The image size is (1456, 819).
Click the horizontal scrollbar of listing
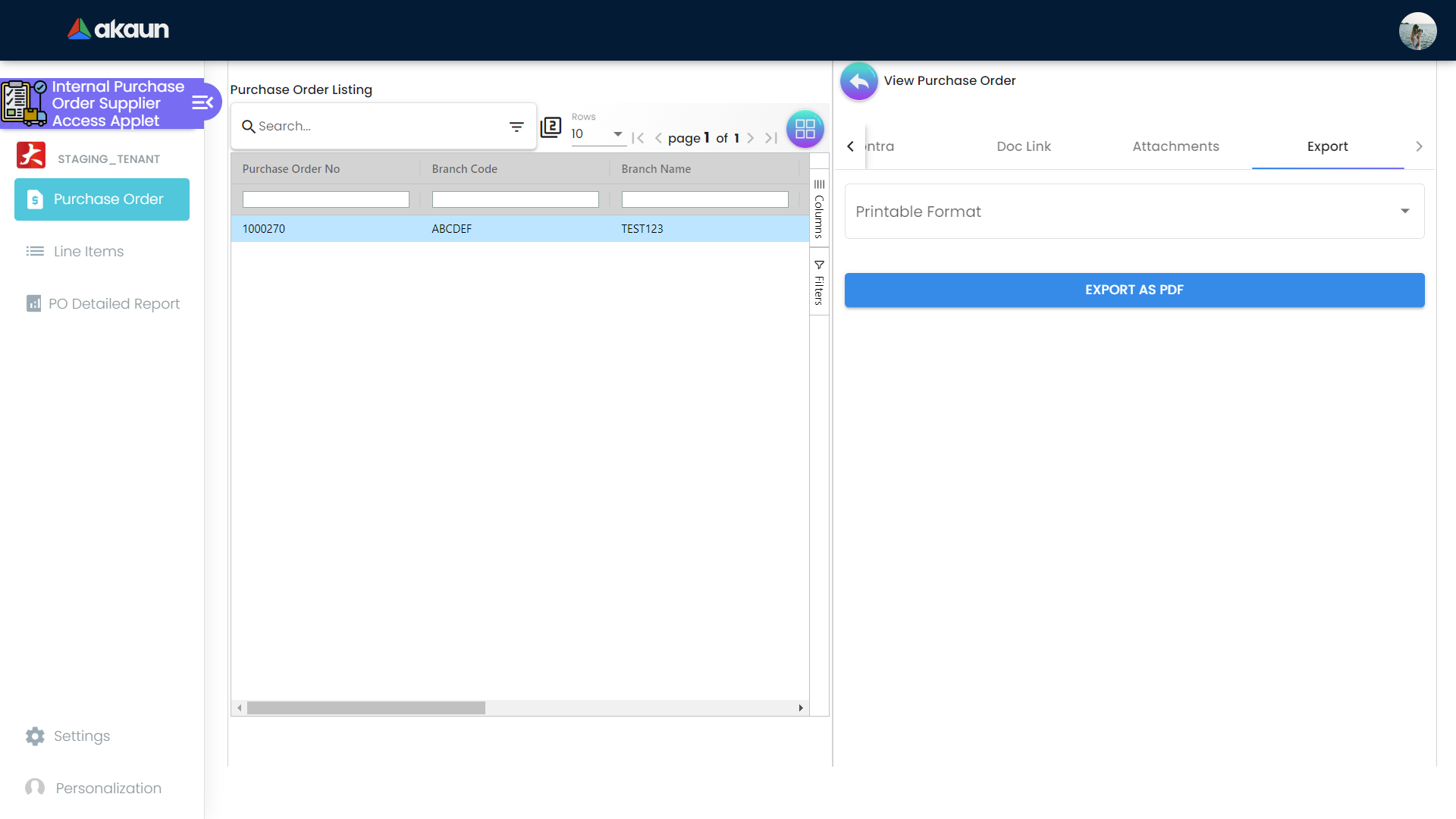point(366,708)
